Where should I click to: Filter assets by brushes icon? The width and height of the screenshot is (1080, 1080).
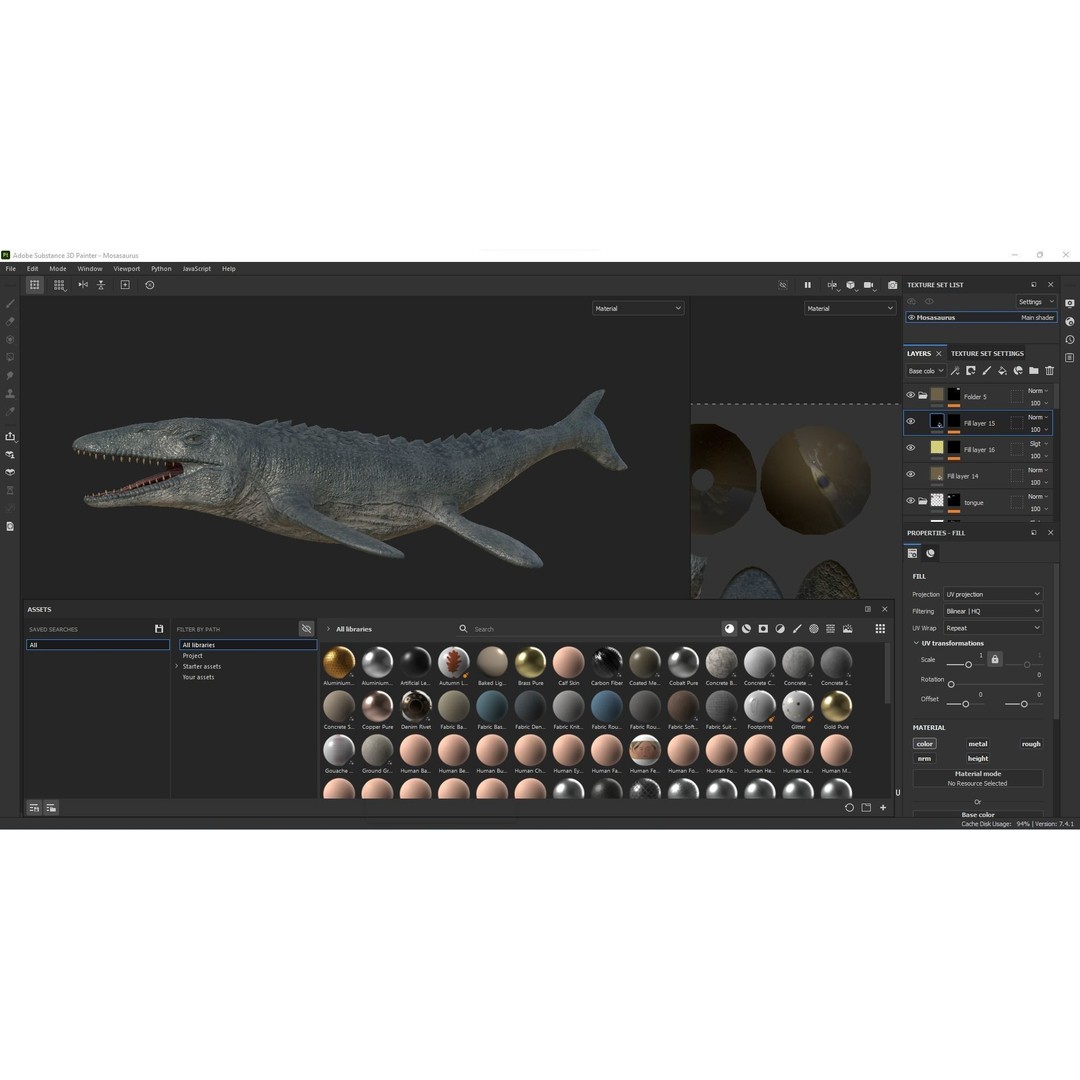click(x=797, y=629)
